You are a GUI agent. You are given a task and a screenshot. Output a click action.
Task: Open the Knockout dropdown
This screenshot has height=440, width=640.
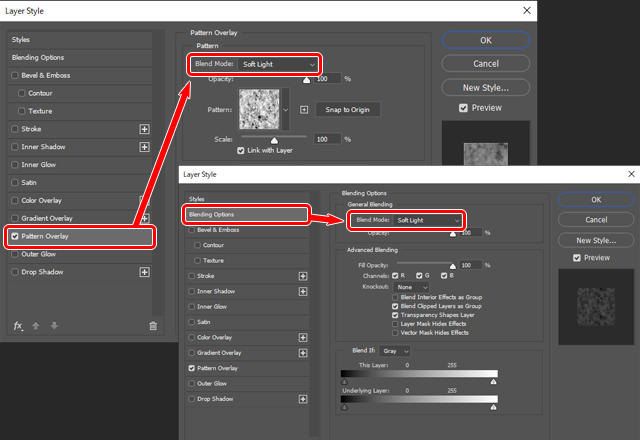[410, 287]
